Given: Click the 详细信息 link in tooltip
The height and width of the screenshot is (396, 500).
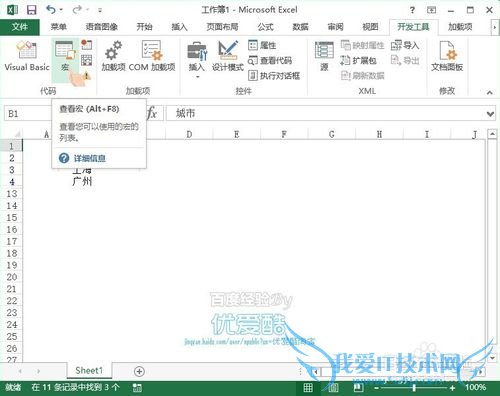Looking at the screenshot, I should coord(90,158).
